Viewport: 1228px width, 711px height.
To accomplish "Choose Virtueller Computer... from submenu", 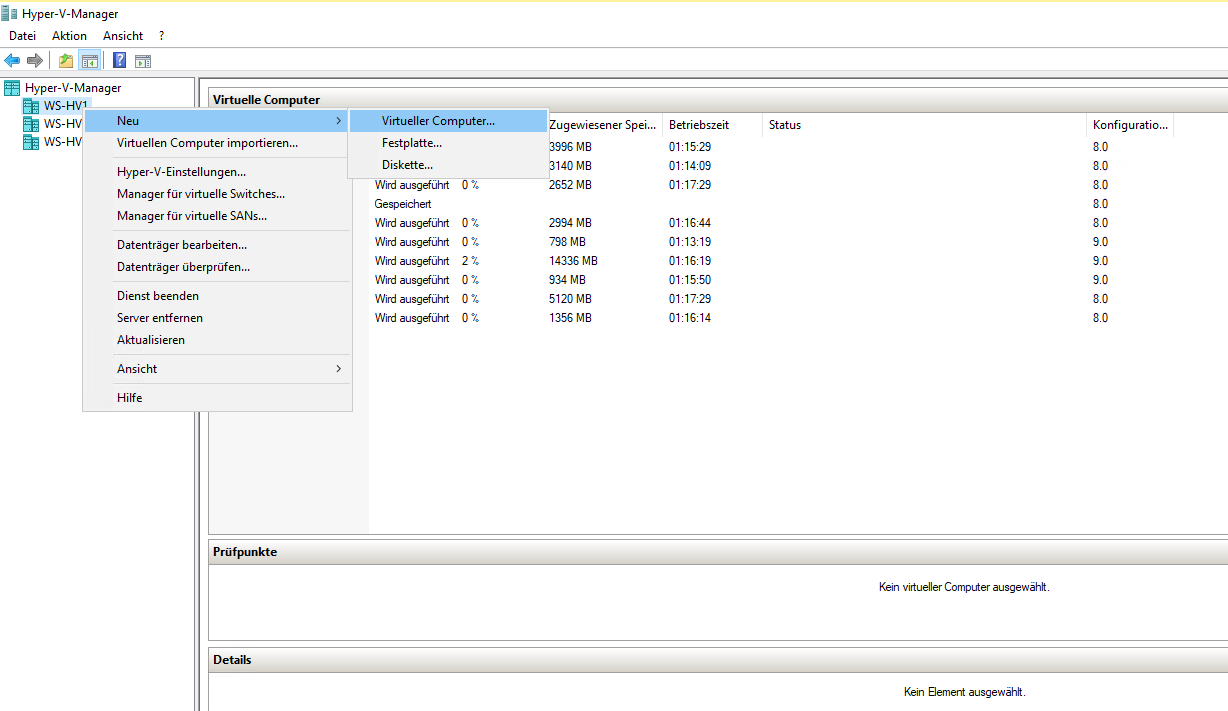I will [x=448, y=121].
